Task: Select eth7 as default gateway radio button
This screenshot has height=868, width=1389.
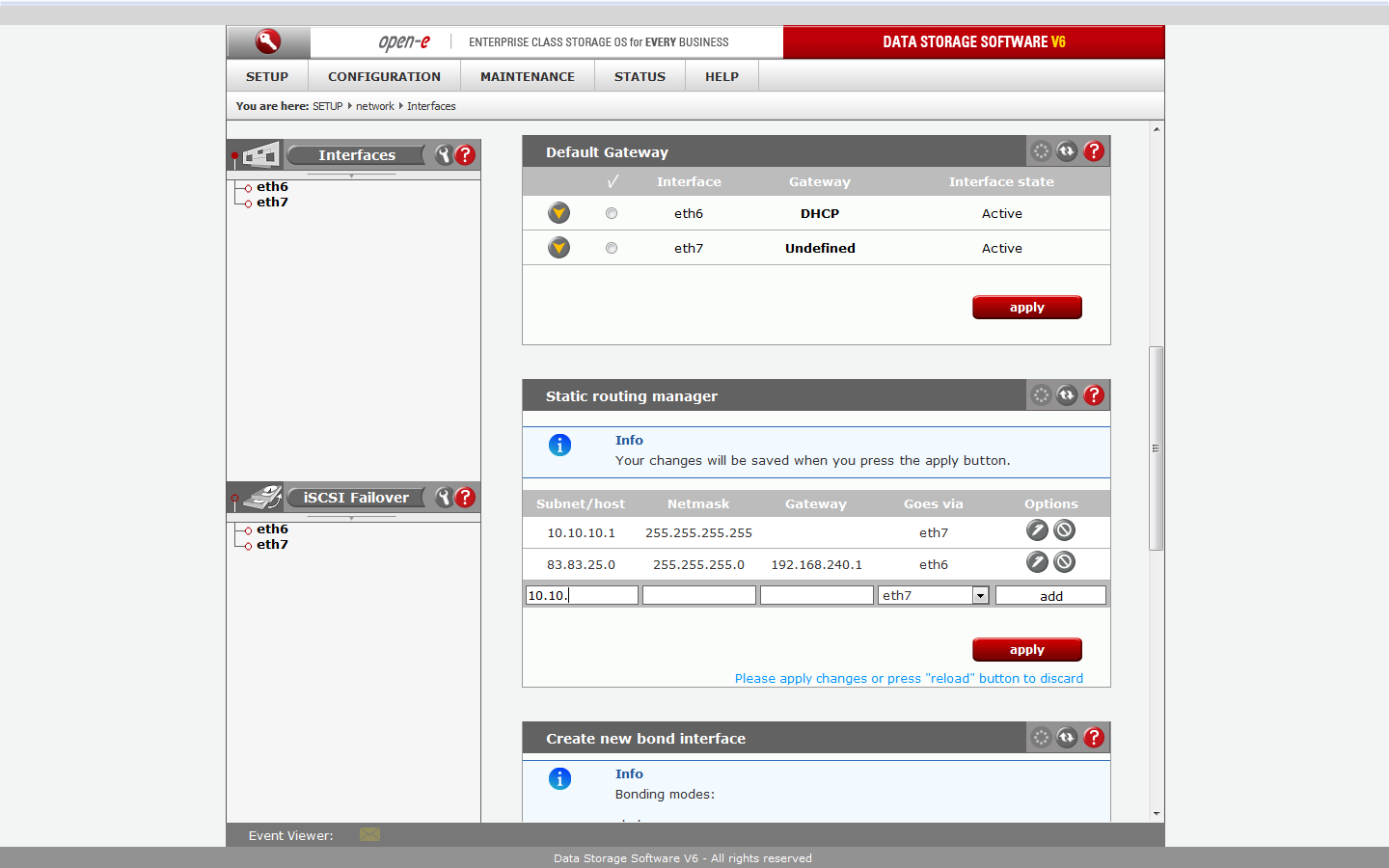Action: 612,248
